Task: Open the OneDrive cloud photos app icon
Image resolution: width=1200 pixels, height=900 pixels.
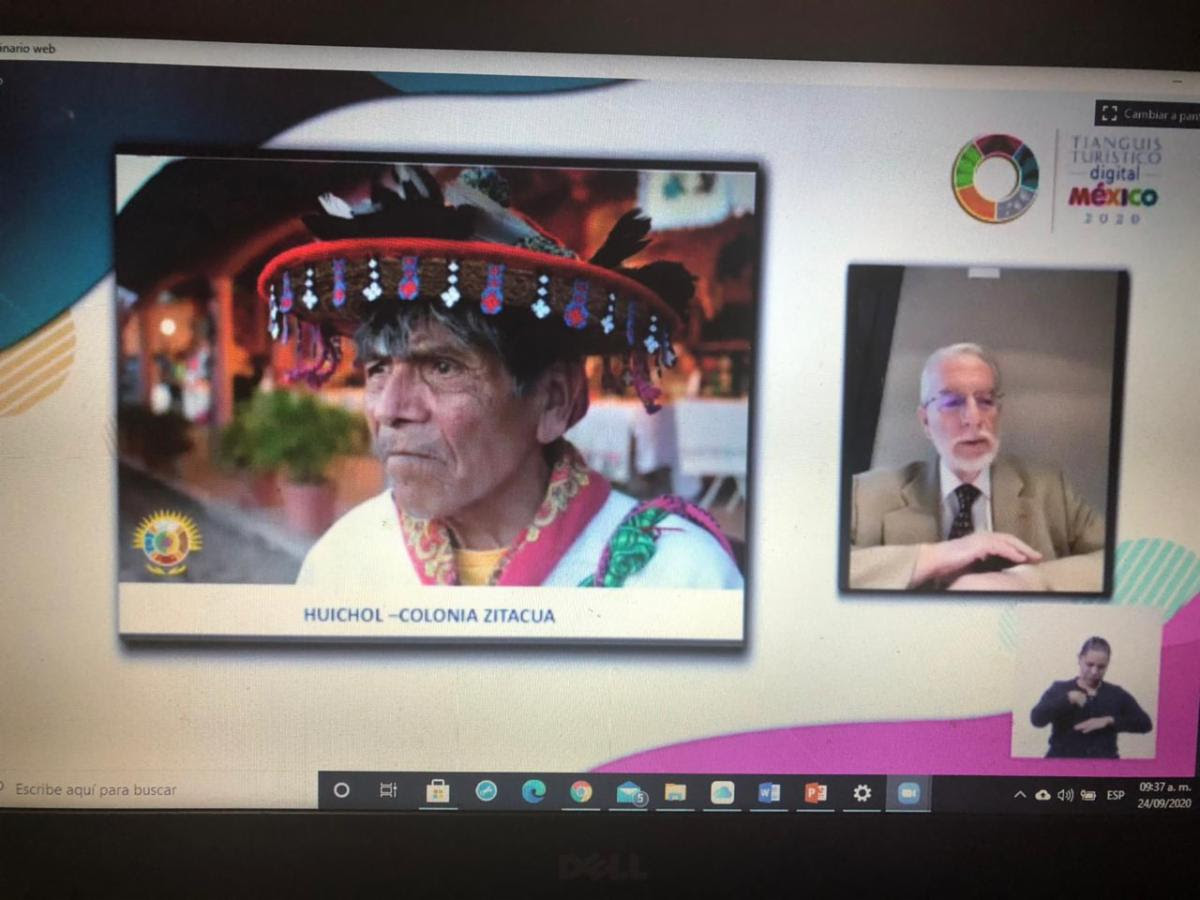Action: tap(722, 792)
